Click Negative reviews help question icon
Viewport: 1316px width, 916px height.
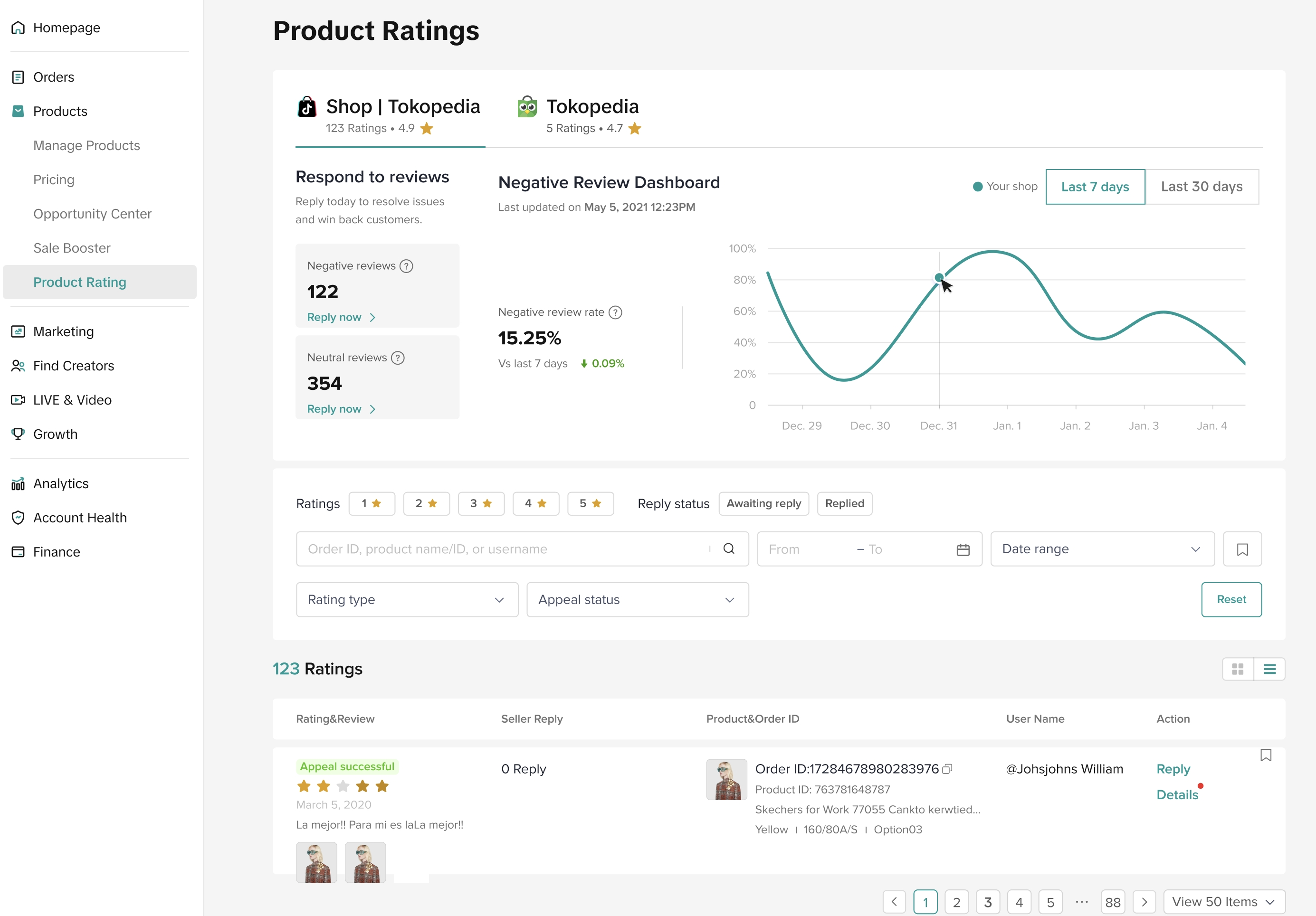pos(406,266)
